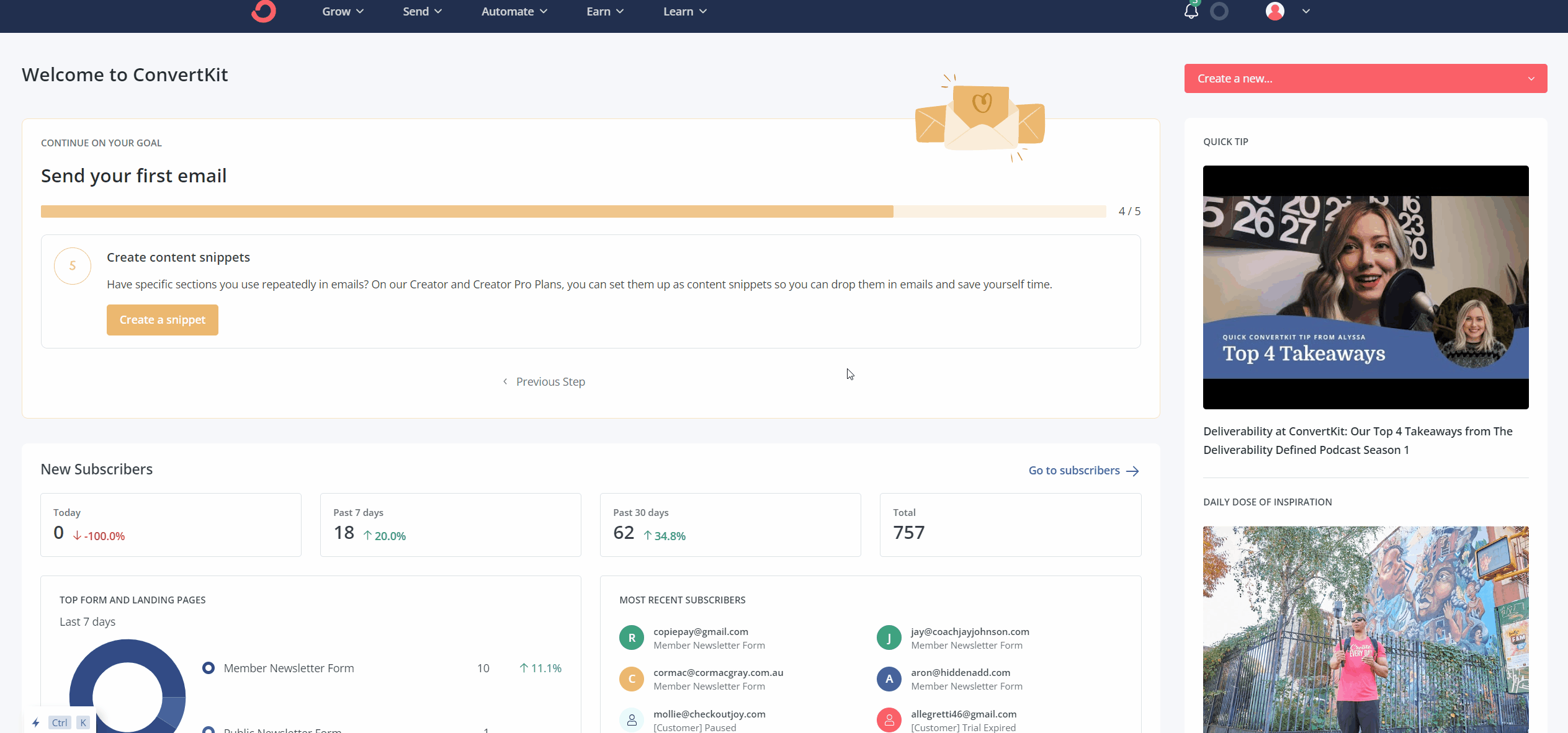Viewport: 1568px width, 733px height.
Task: Open the Top 4 Takeaways video thumbnail
Action: tap(1365, 287)
